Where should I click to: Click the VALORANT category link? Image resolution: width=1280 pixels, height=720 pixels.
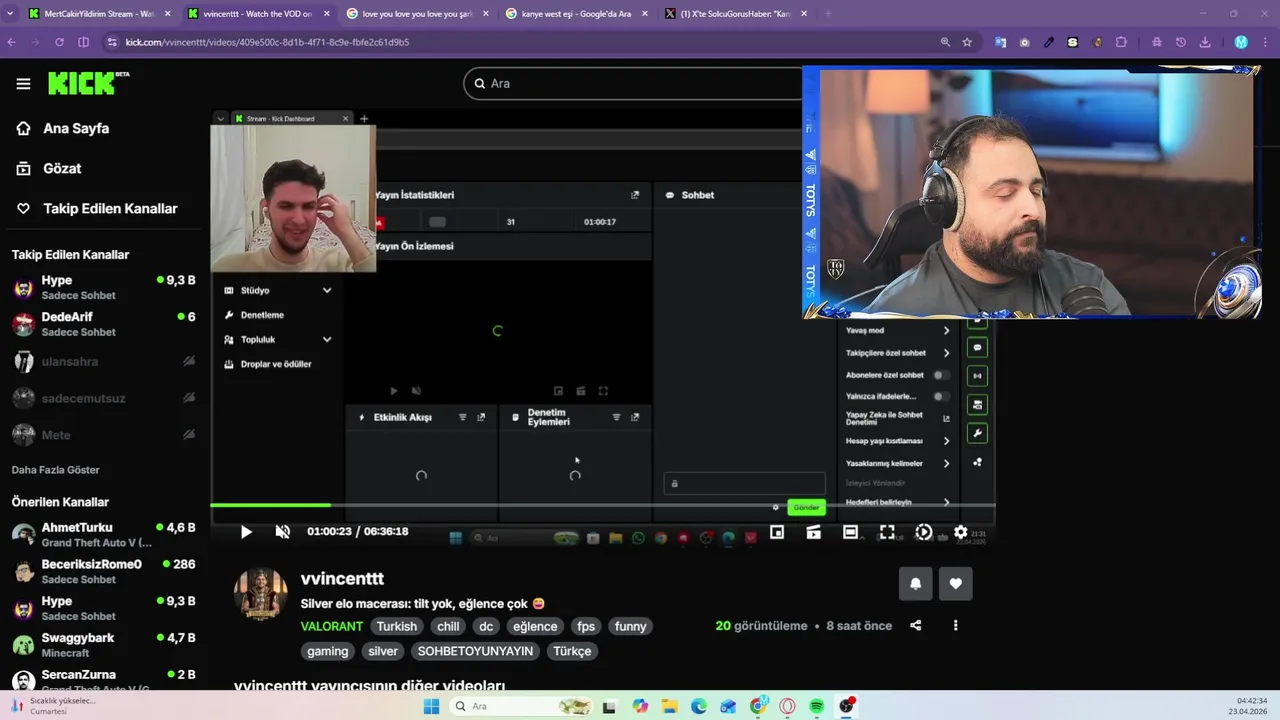tap(332, 627)
